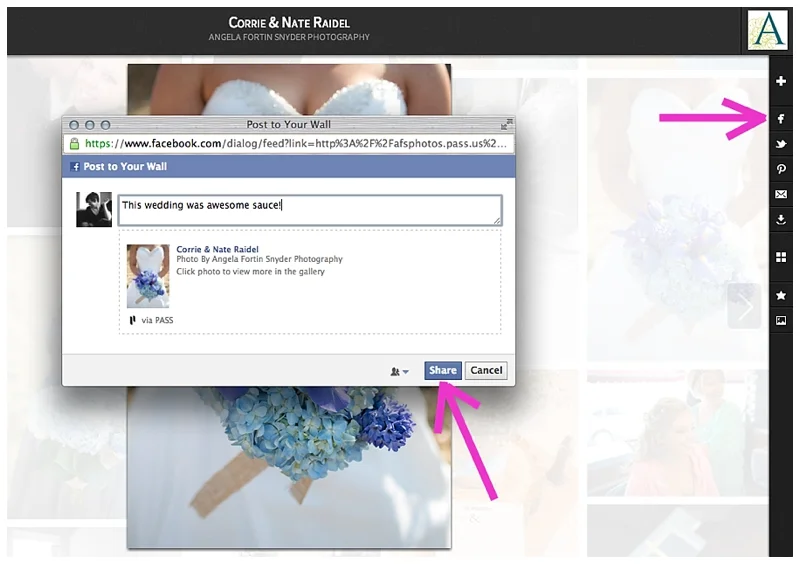Pin to Pinterest via sidebar icon
The height and width of the screenshot is (564, 800).
pyautogui.click(x=781, y=169)
